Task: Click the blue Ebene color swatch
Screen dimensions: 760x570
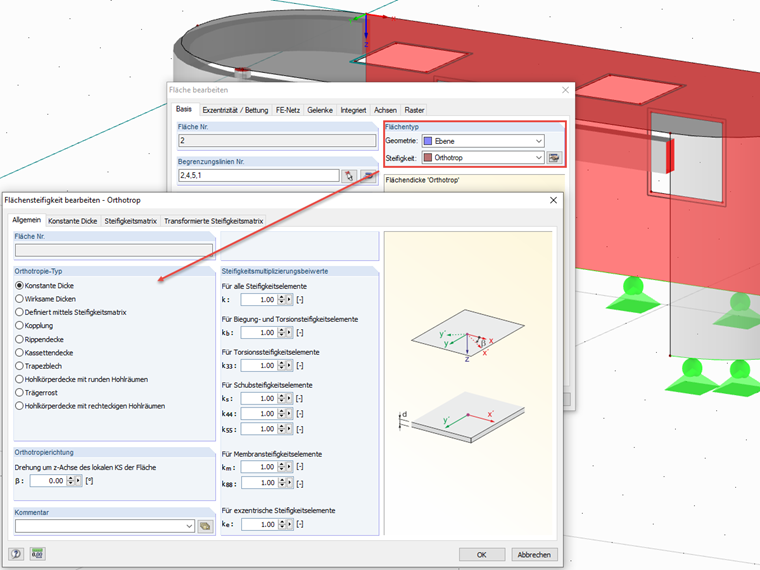Action: point(428,141)
